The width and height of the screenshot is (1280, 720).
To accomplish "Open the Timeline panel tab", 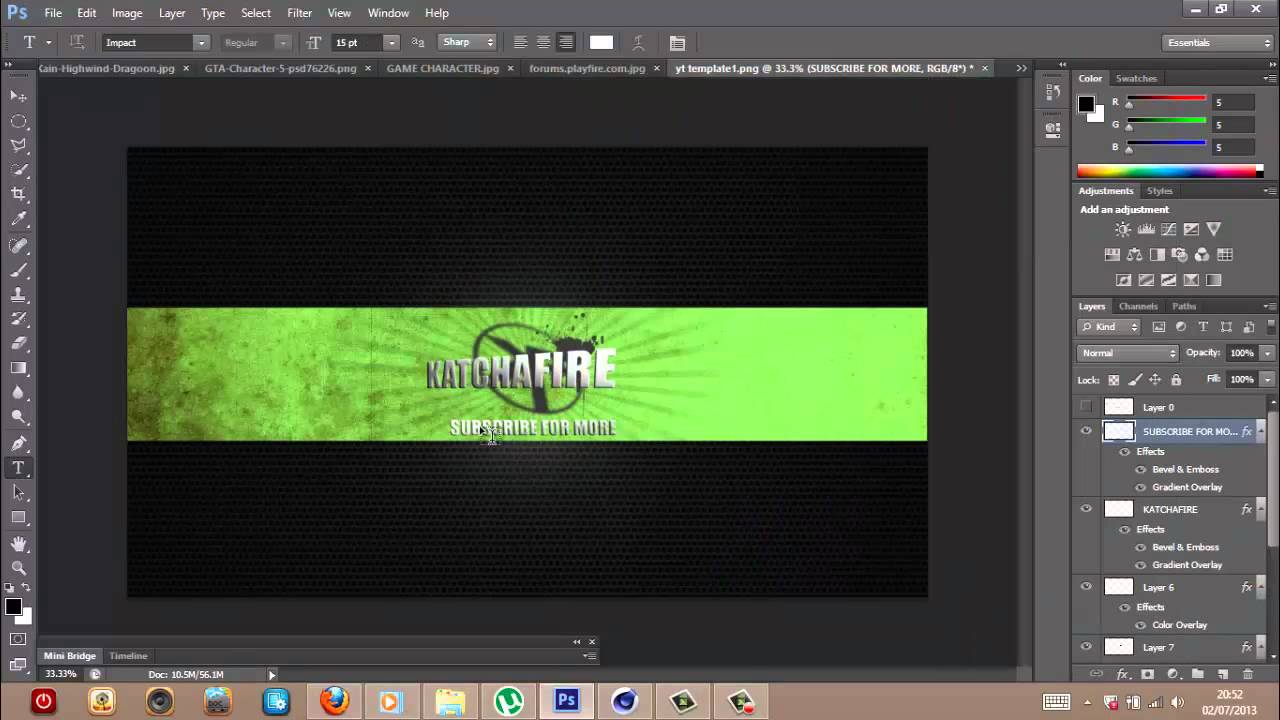I will 128,656.
